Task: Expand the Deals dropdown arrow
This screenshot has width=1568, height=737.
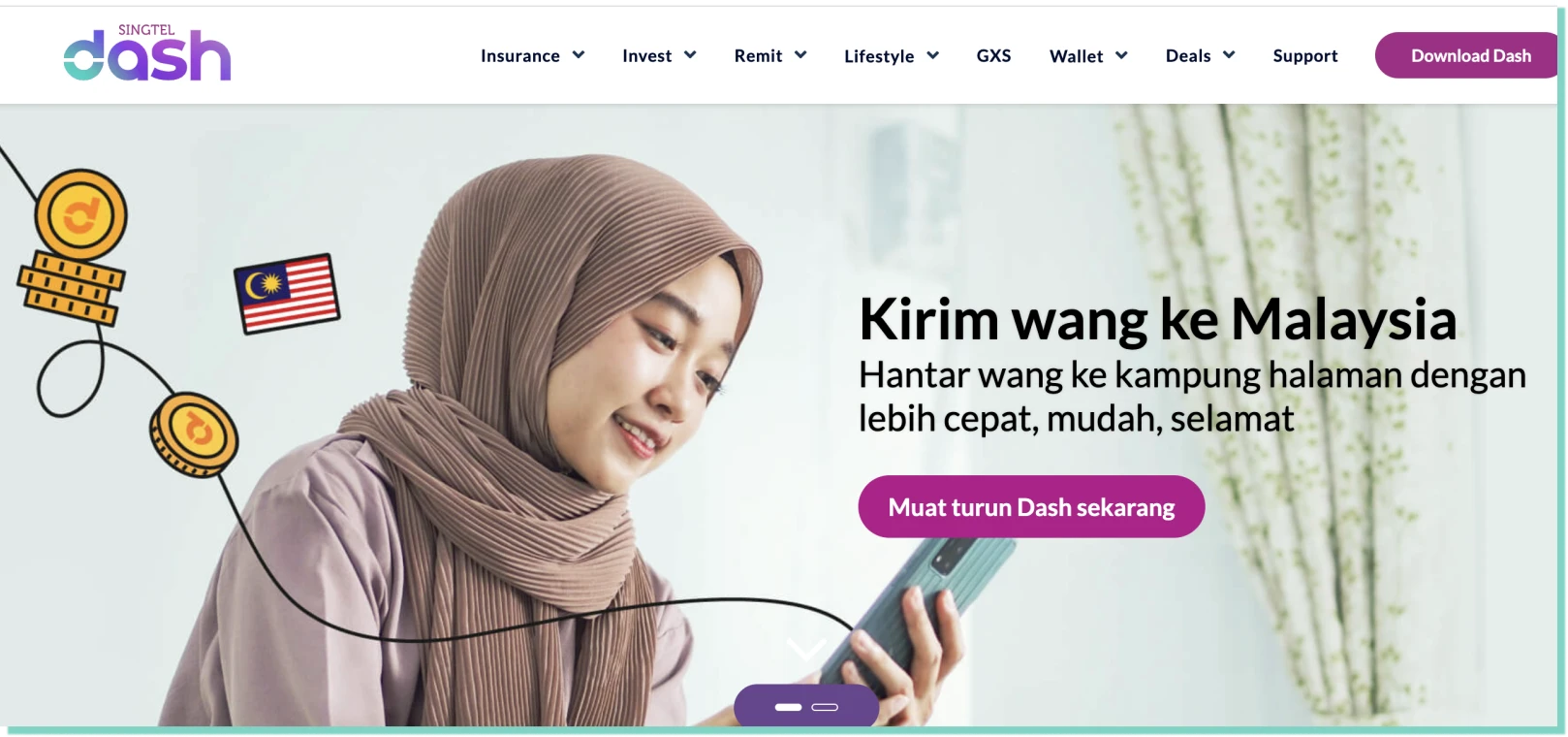Action: 1229,55
